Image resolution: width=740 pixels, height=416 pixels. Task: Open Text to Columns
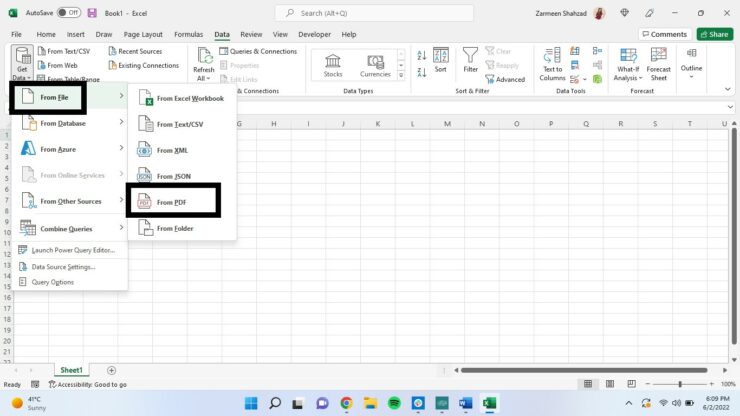[552, 64]
